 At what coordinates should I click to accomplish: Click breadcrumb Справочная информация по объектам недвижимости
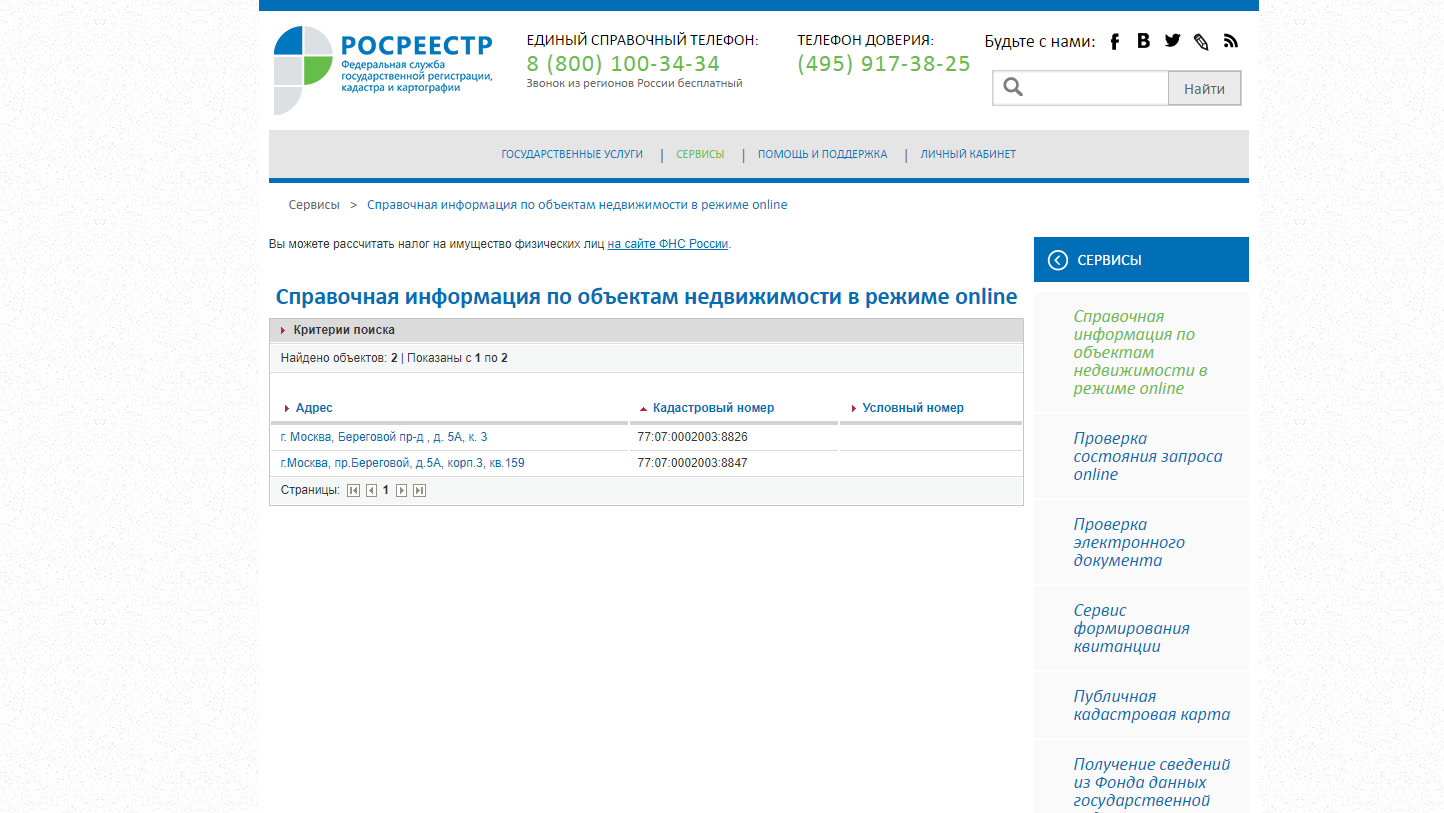577,205
